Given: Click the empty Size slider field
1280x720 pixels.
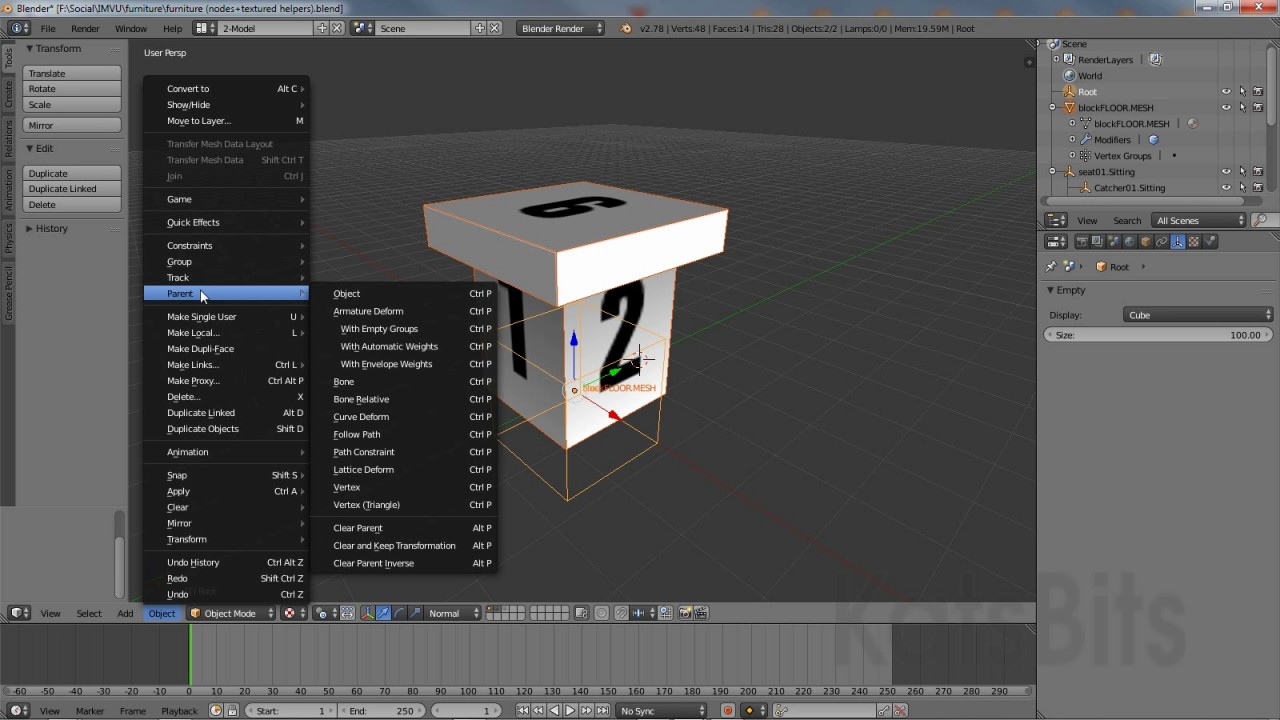Looking at the screenshot, I should [x=1158, y=335].
